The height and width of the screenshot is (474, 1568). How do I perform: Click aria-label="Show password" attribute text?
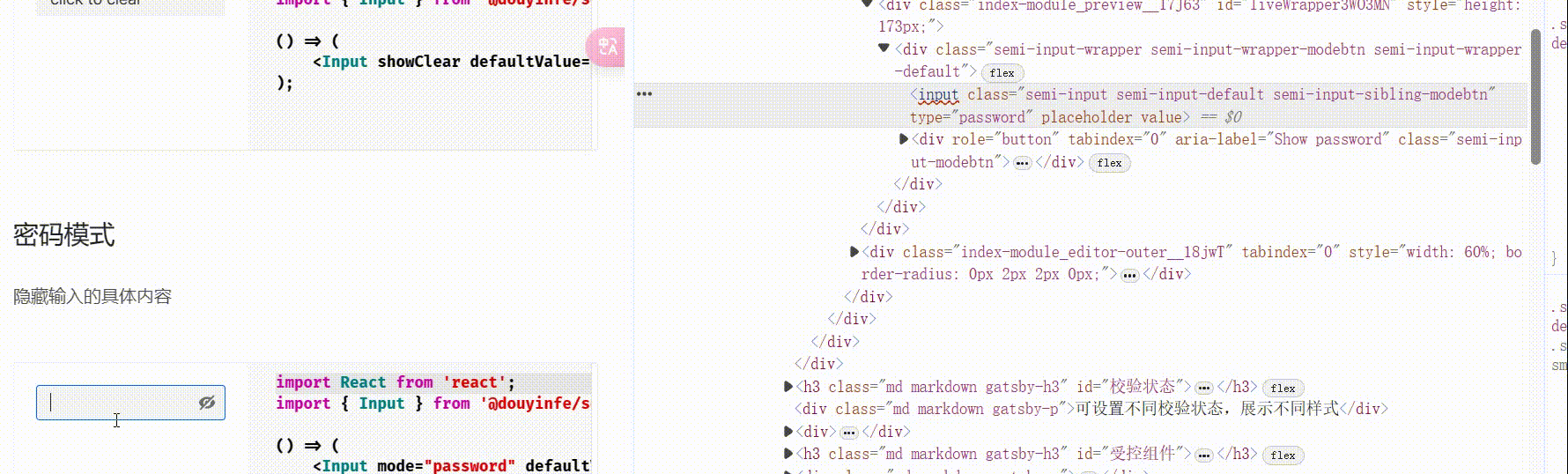[1282, 139]
